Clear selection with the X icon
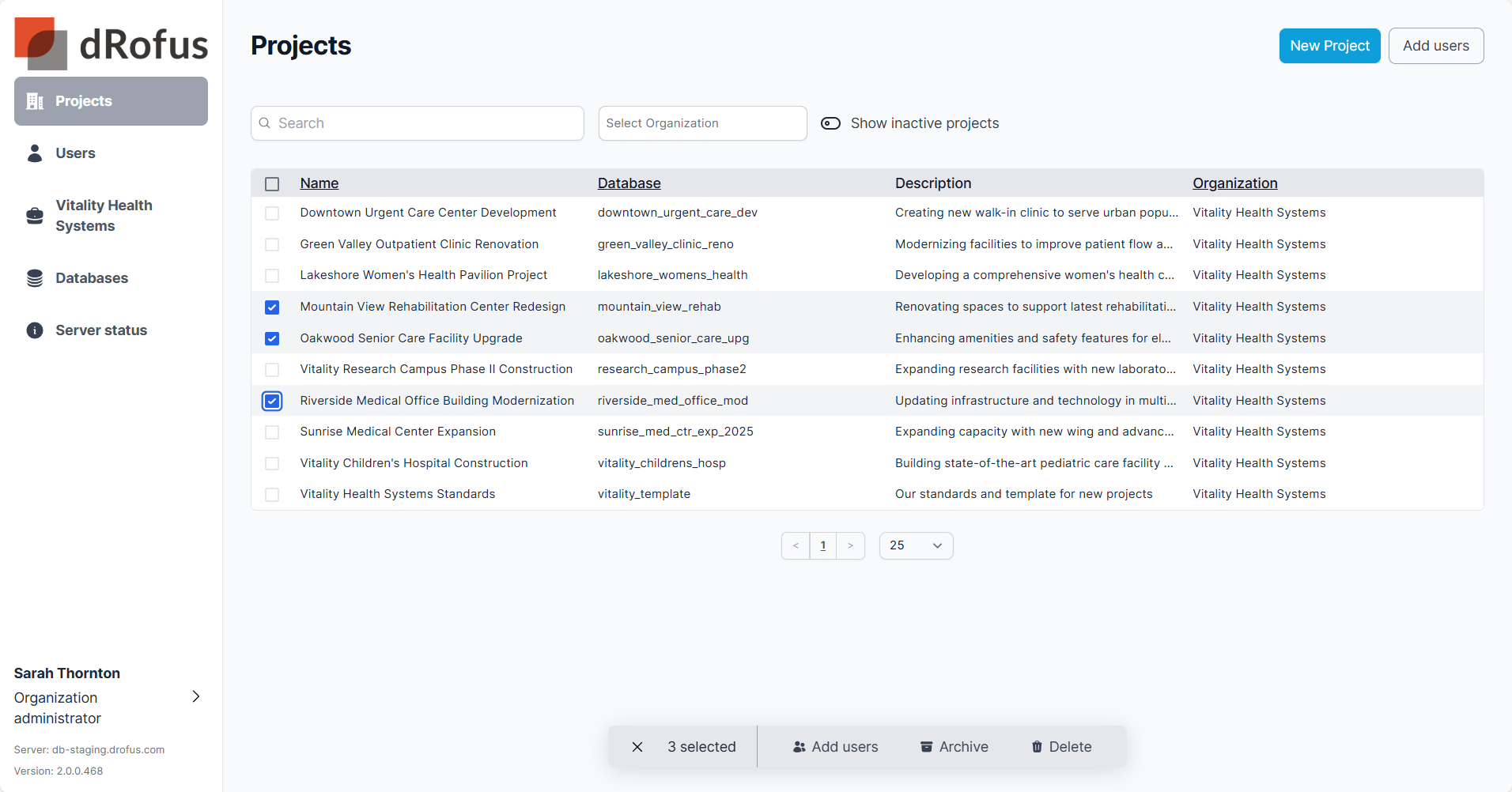Viewport: 1512px width, 792px height. (637, 747)
